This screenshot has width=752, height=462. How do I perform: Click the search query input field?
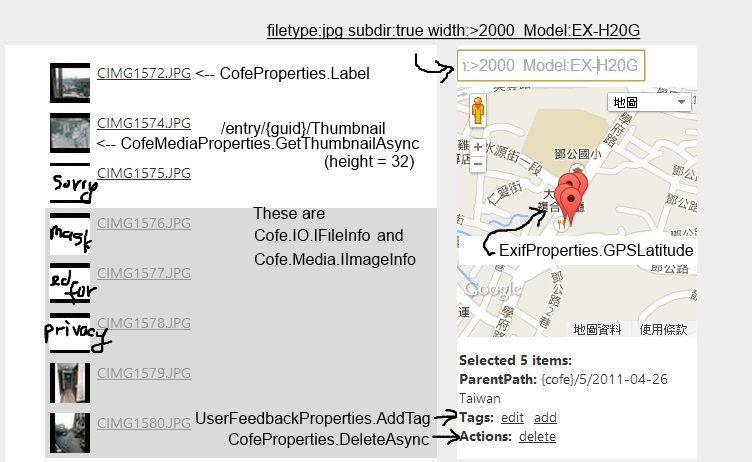[x=551, y=65]
